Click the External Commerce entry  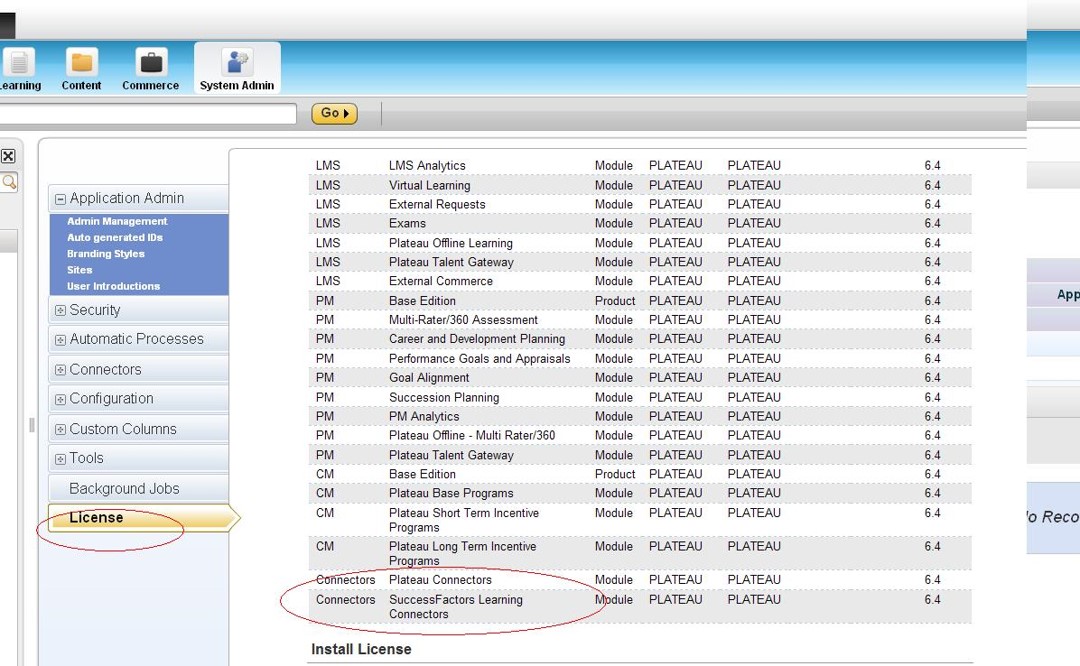pyautogui.click(x=441, y=281)
